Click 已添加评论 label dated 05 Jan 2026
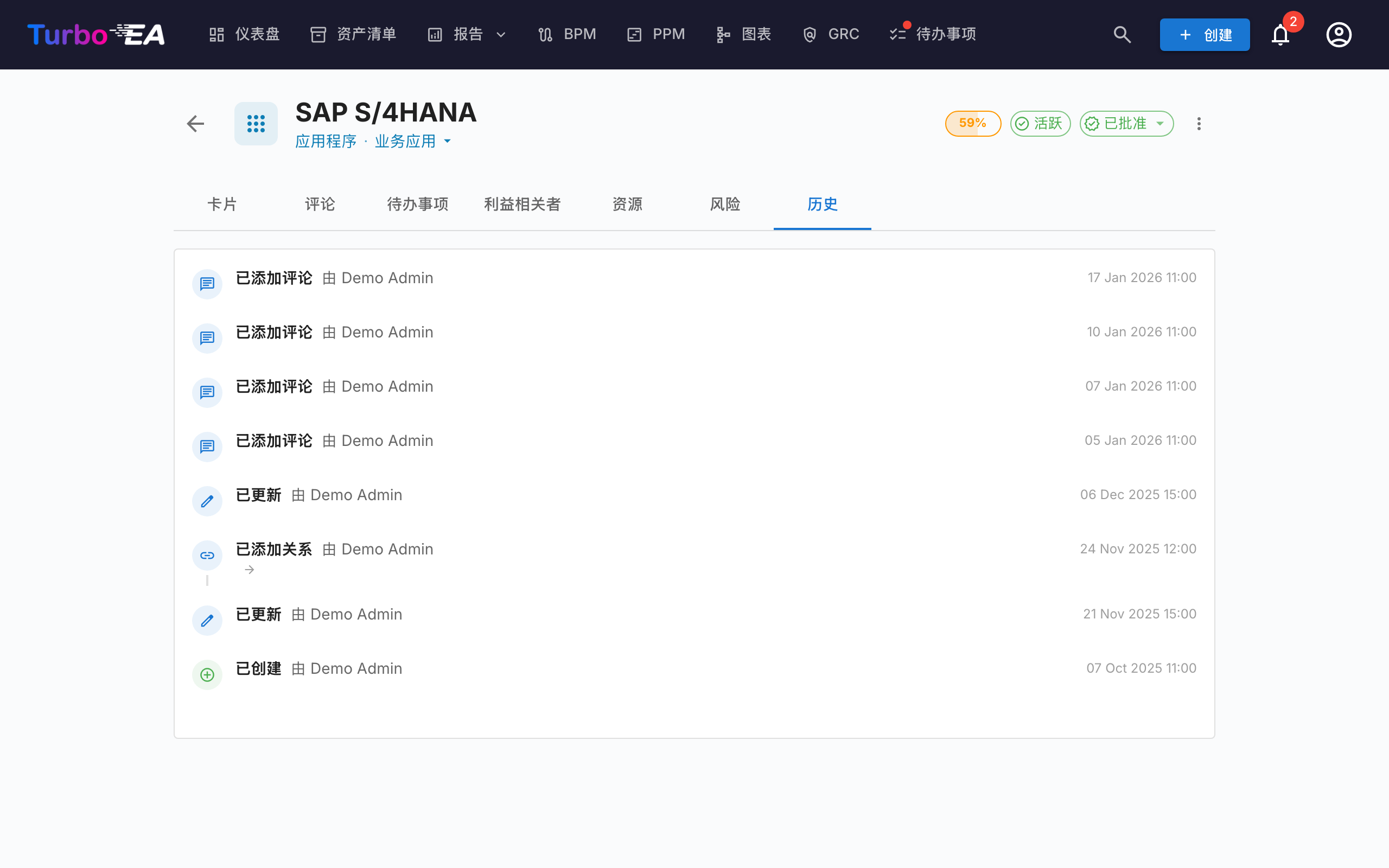This screenshot has height=868, width=1389. pos(274,441)
